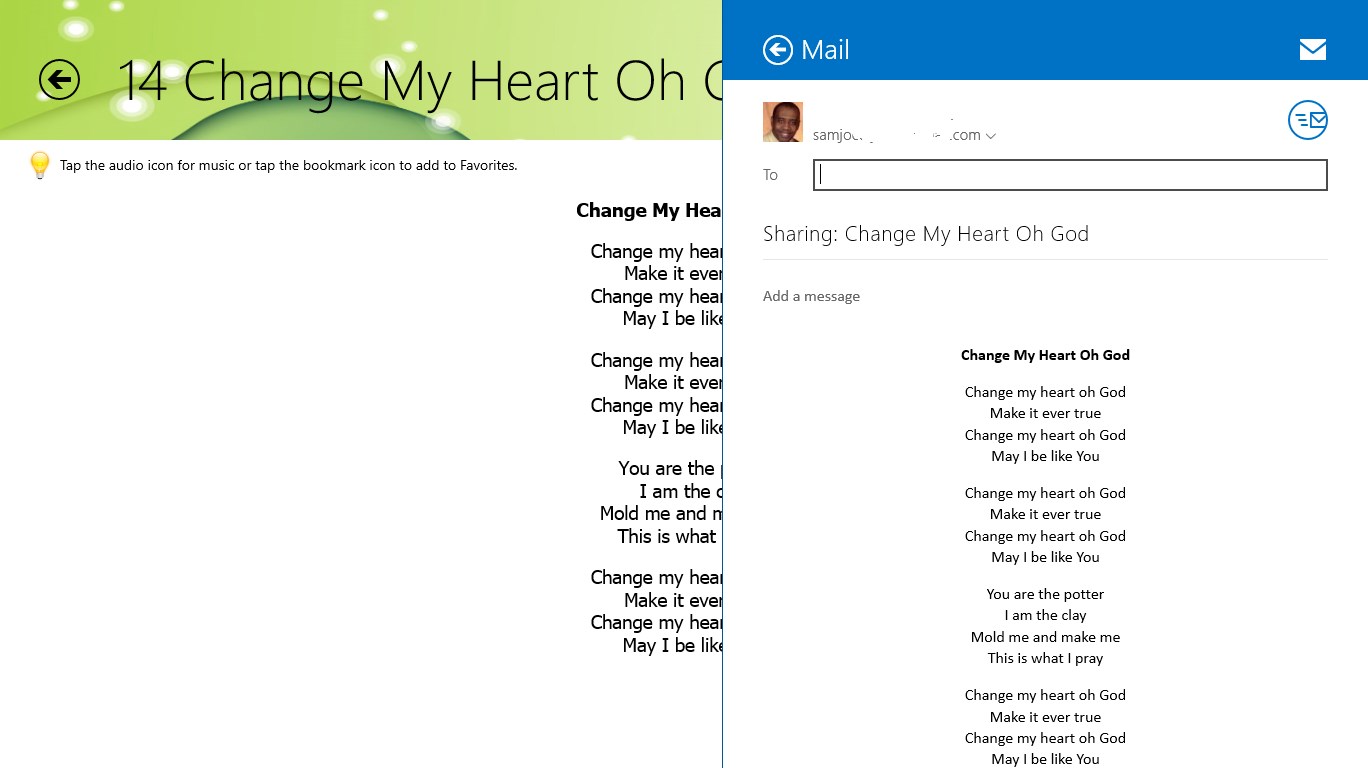Click the sender's profile photo
1368x768 pixels.
pos(782,122)
